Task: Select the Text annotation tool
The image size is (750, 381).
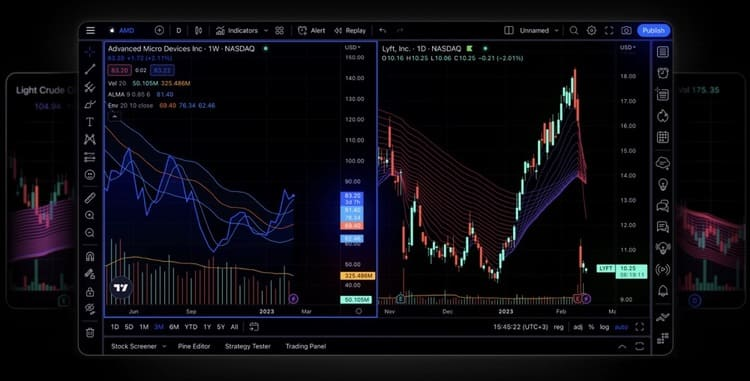Action: coord(90,122)
